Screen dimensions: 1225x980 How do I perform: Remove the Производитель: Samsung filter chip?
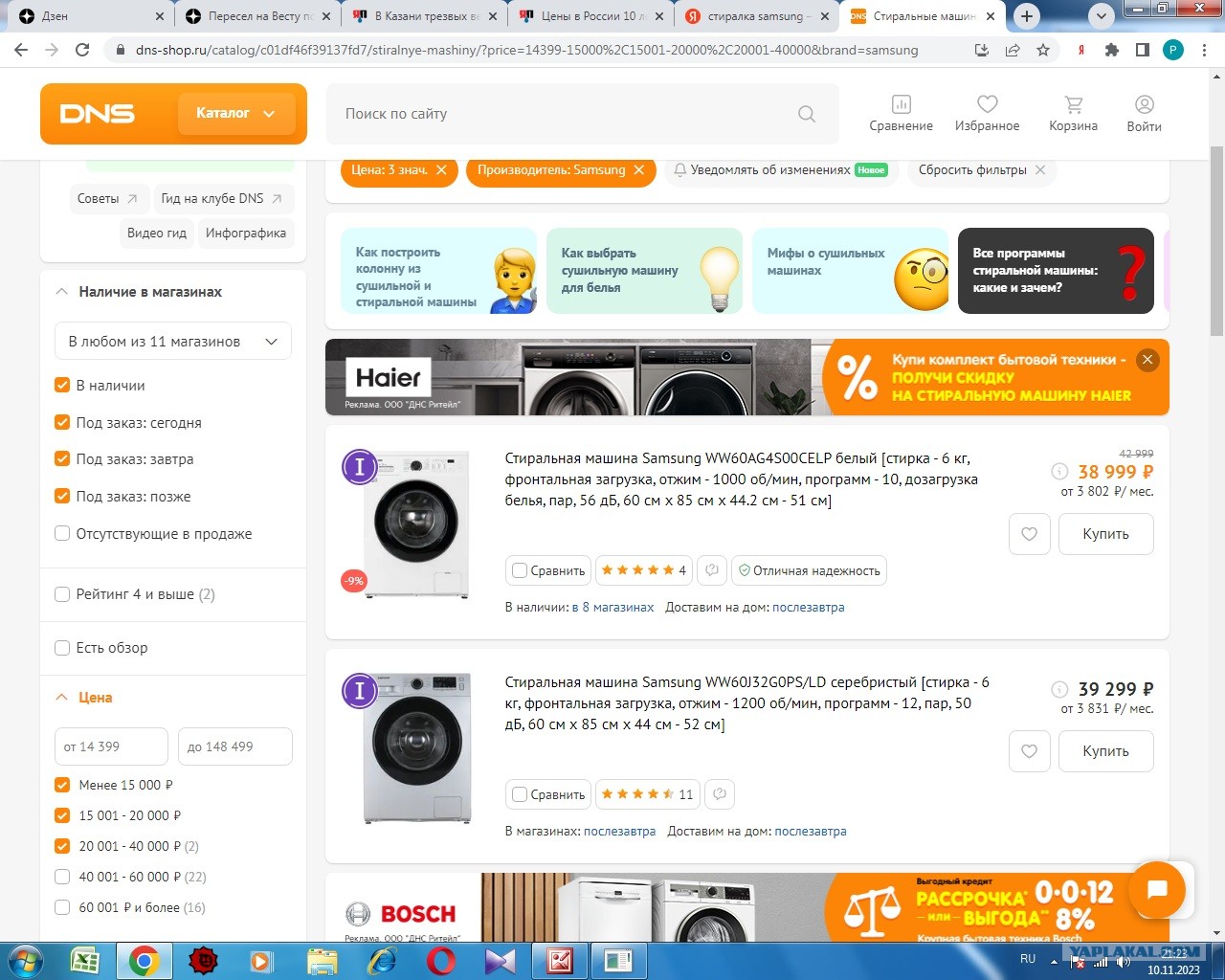tap(638, 170)
